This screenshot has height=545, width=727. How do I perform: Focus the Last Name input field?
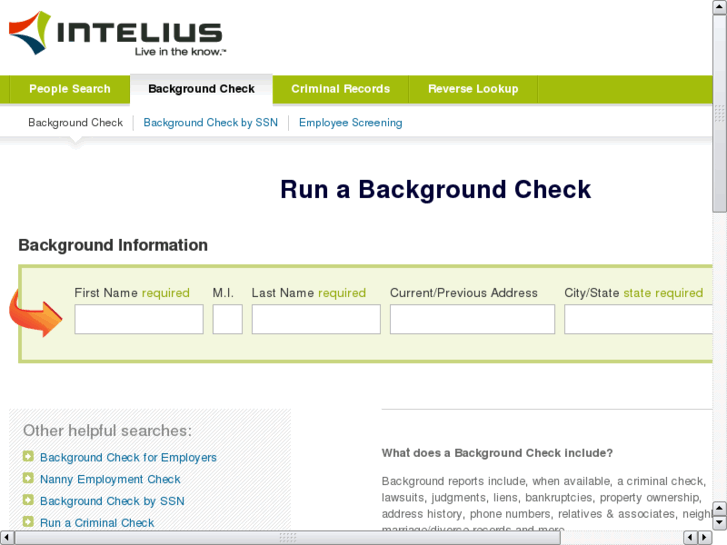316,319
